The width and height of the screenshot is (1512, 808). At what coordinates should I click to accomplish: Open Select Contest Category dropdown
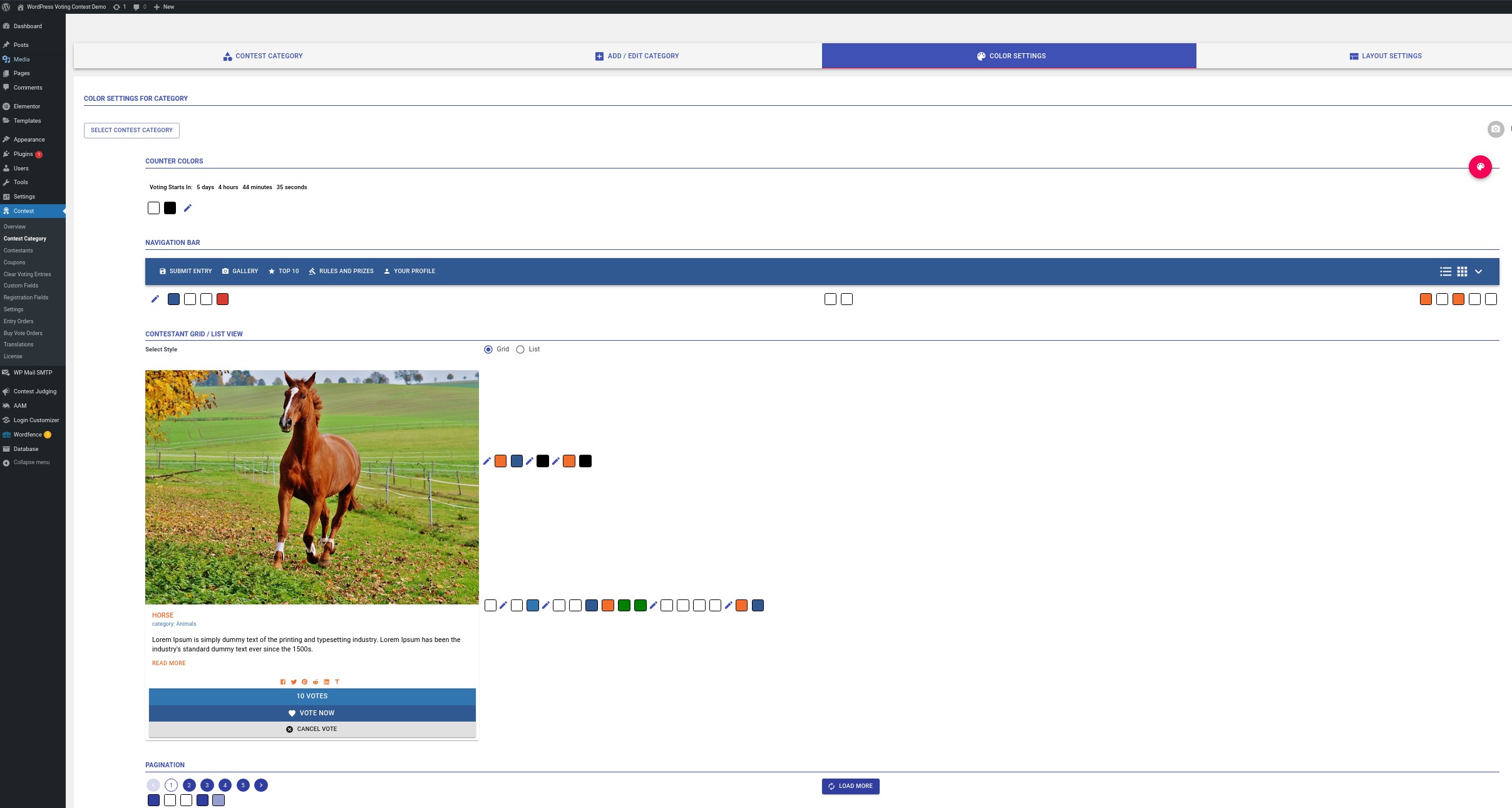pyautogui.click(x=131, y=130)
